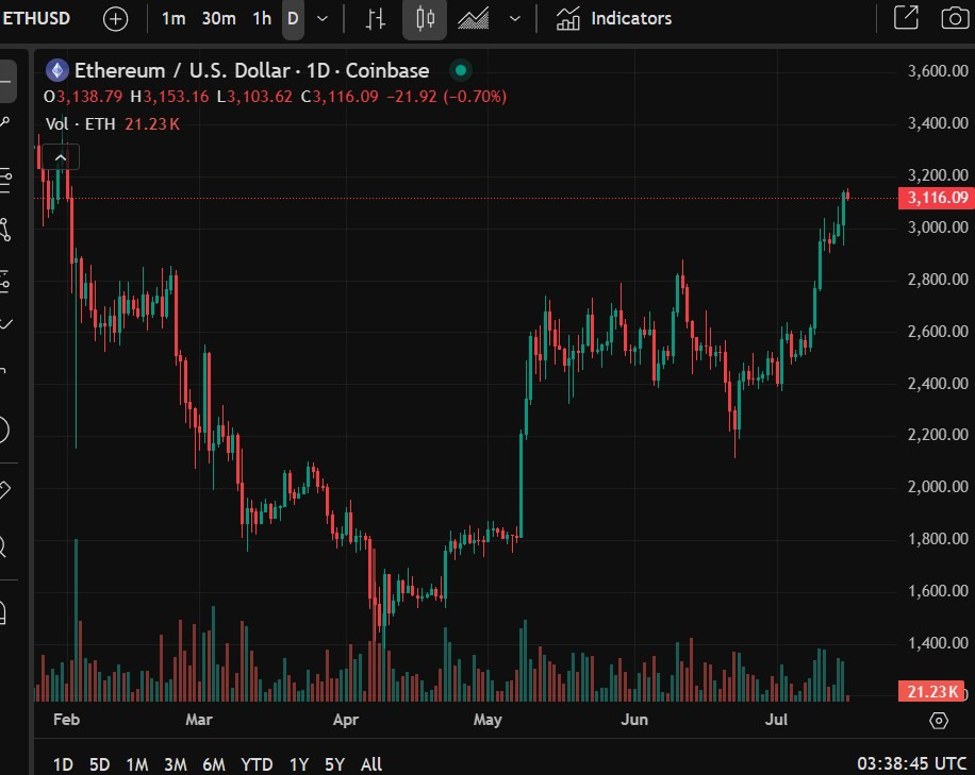Viewport: 975px width, 775px height.
Task: Click the 03:38:45 UTC time button
Action: pos(913,762)
